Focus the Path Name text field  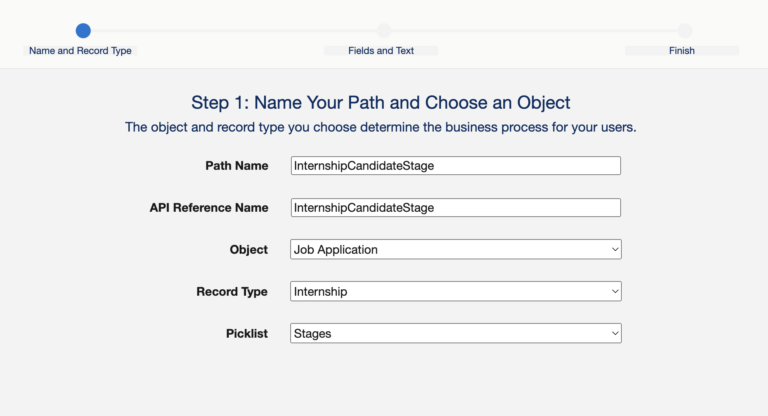point(455,166)
